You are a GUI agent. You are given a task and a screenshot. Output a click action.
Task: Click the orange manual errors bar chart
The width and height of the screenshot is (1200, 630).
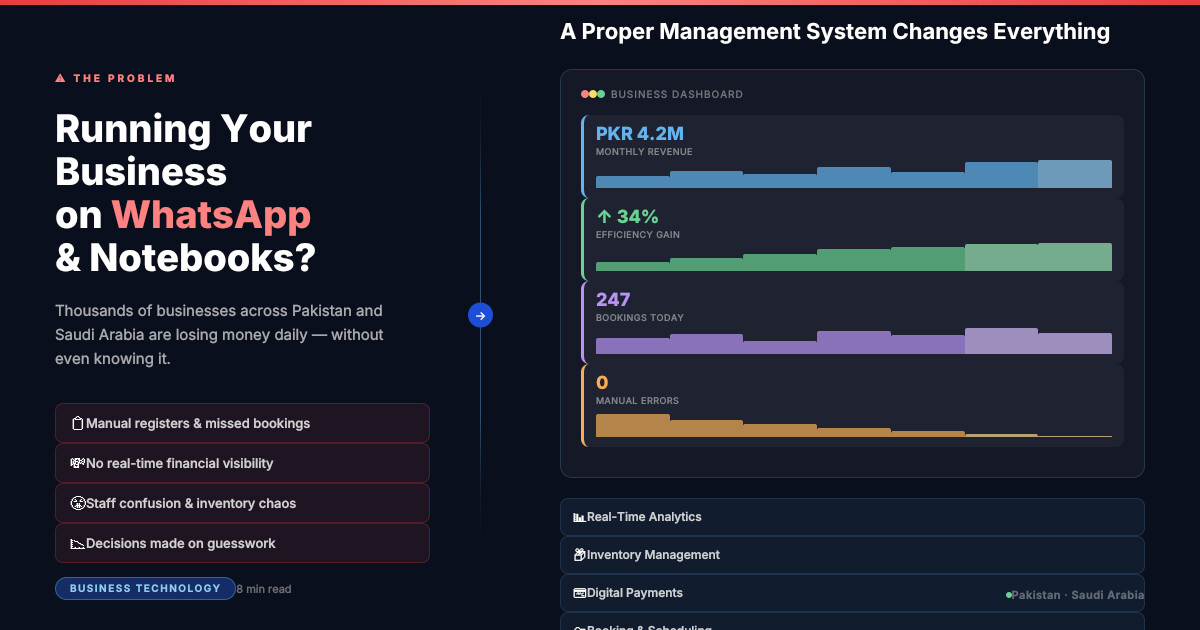[x=854, y=425]
